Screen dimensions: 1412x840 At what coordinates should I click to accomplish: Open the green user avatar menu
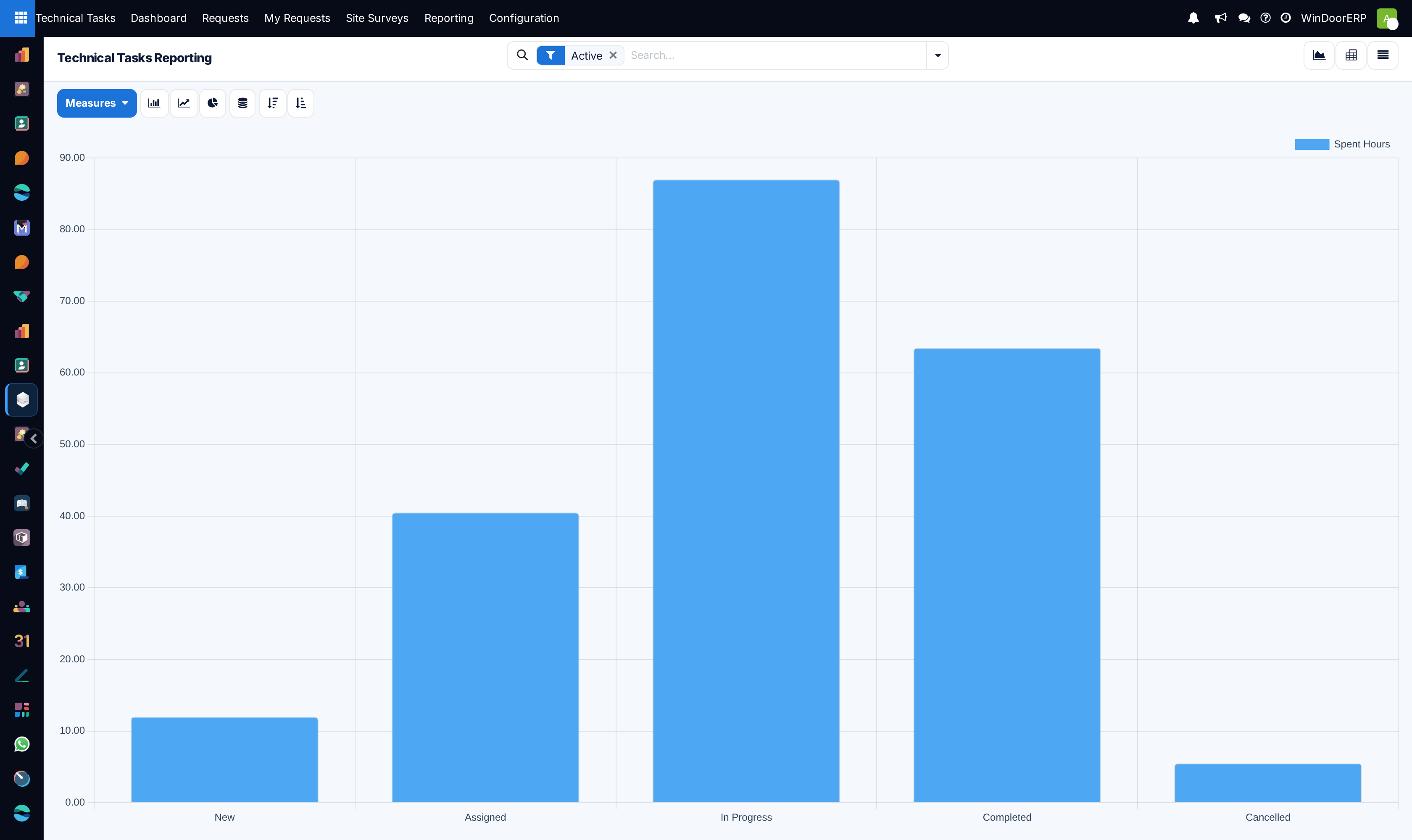coord(1386,18)
